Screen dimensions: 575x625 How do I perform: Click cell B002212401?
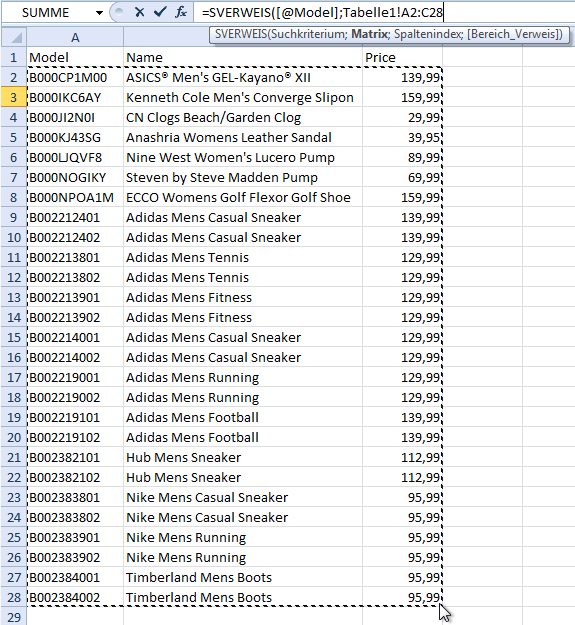coord(75,217)
